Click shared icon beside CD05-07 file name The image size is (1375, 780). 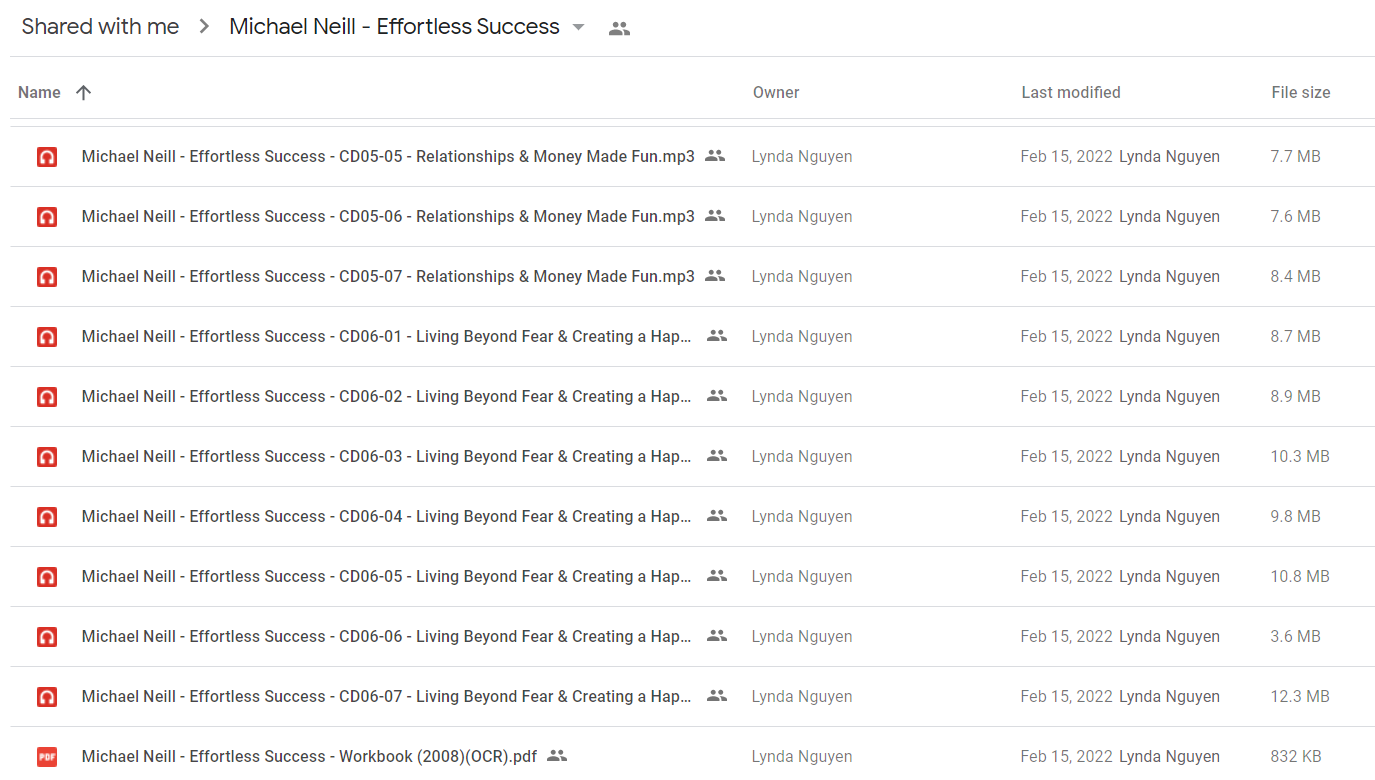715,276
